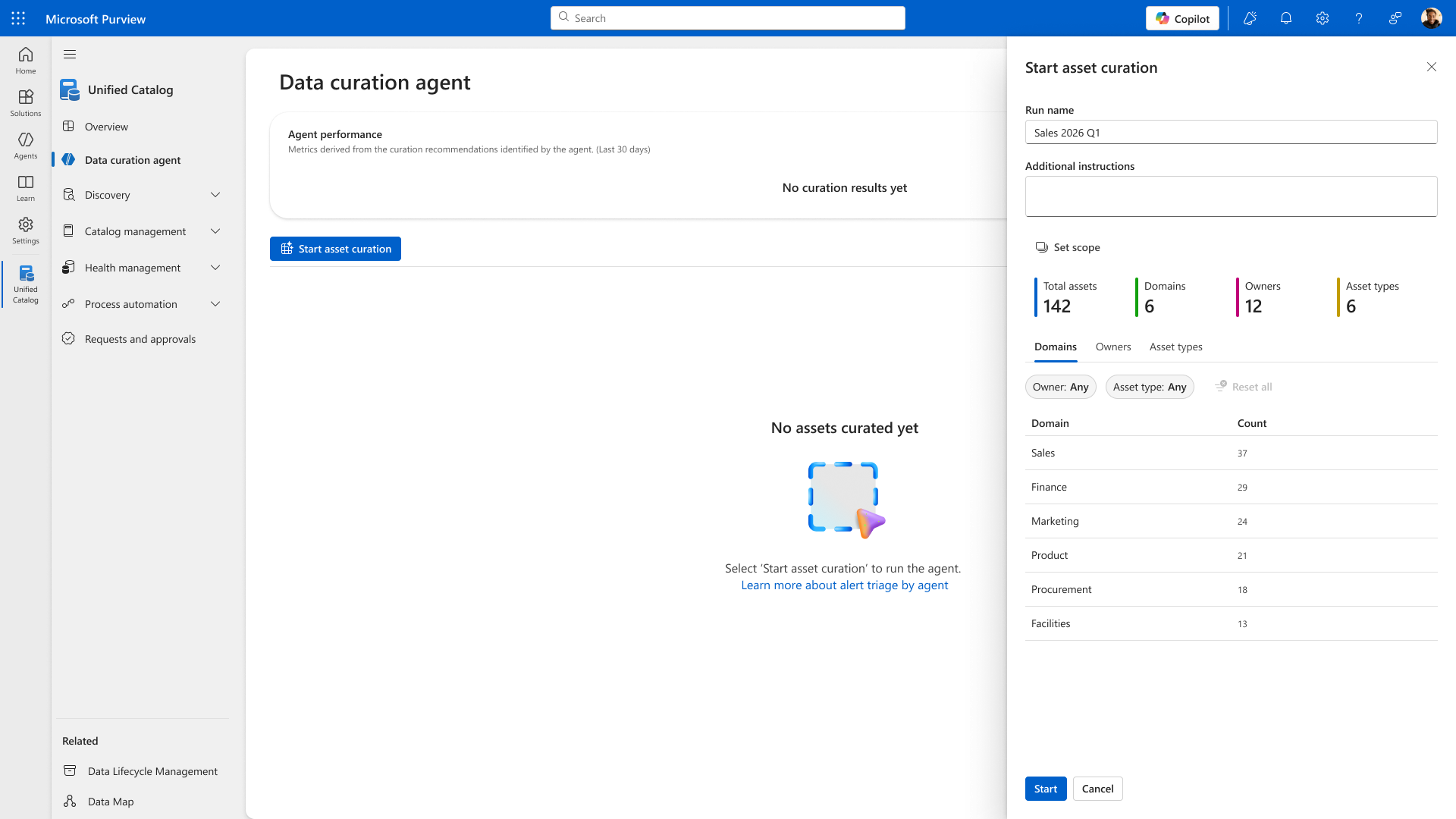Click the Start button in the panel
The width and height of the screenshot is (1456, 819).
pos(1046,789)
